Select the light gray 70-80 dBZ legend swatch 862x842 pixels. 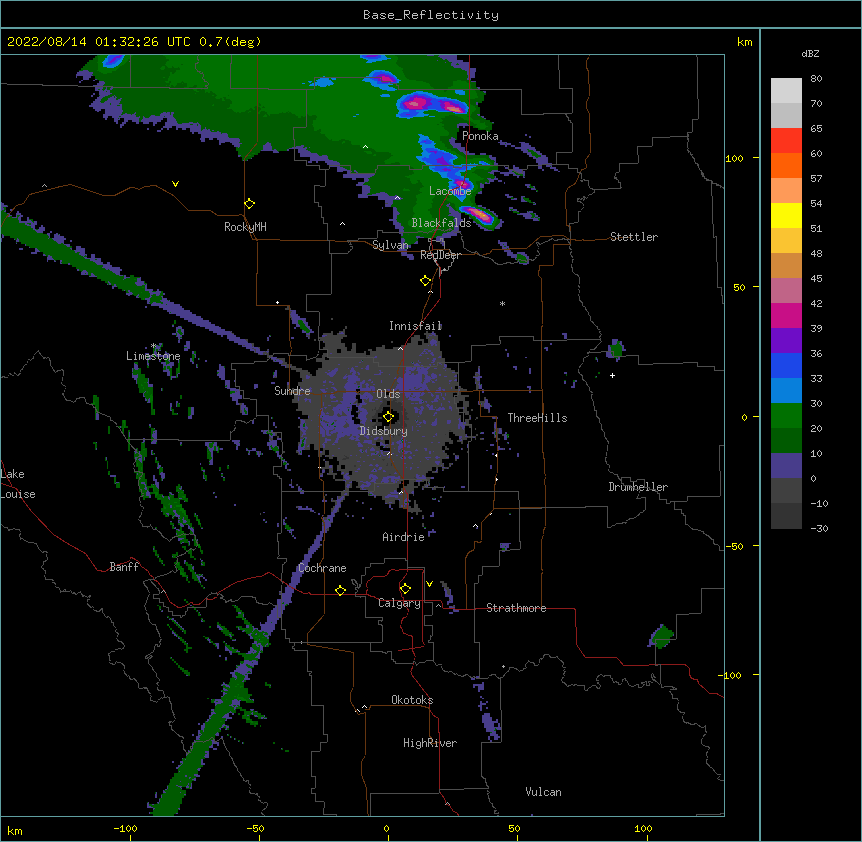[786, 90]
